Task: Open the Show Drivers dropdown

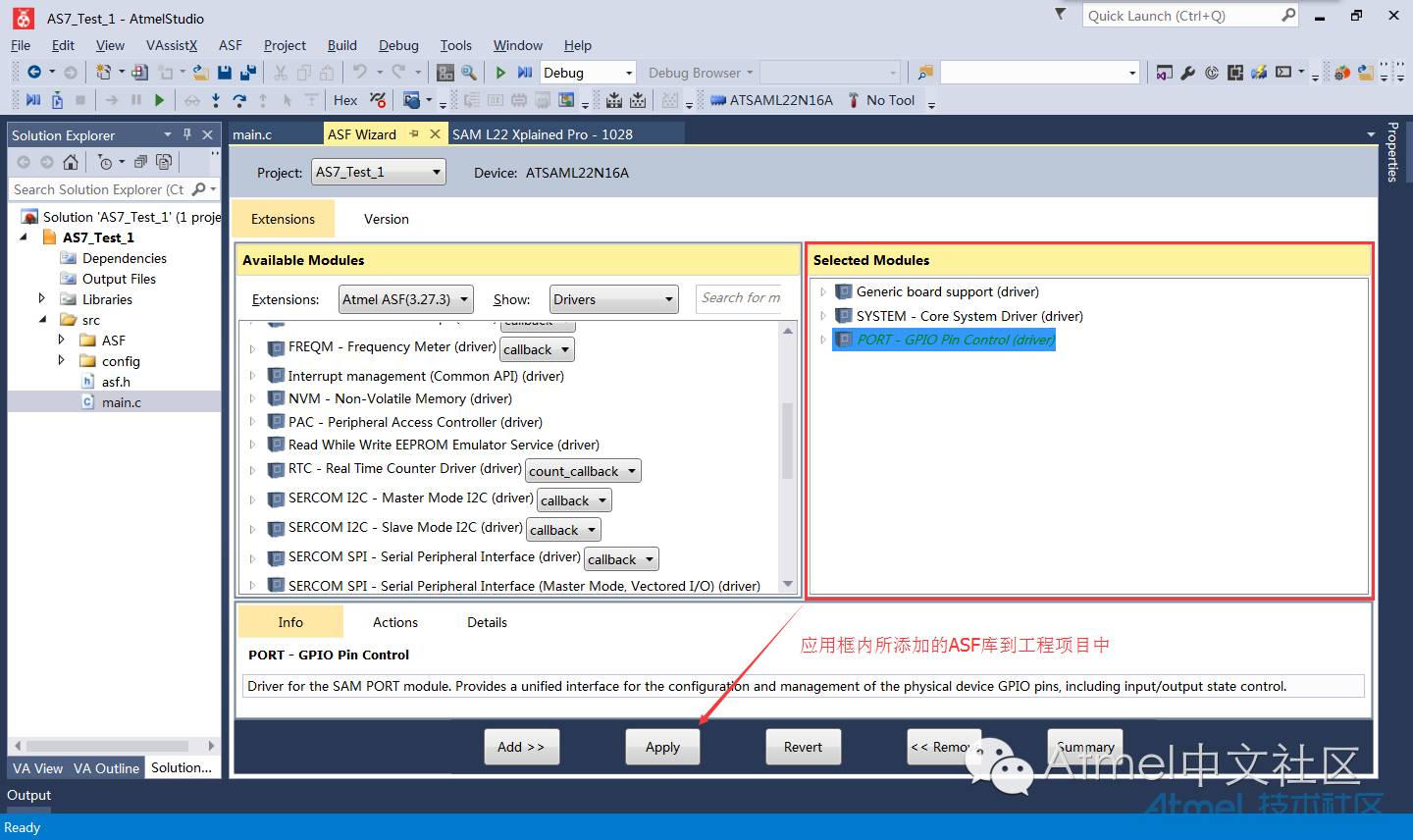Action: (614, 299)
